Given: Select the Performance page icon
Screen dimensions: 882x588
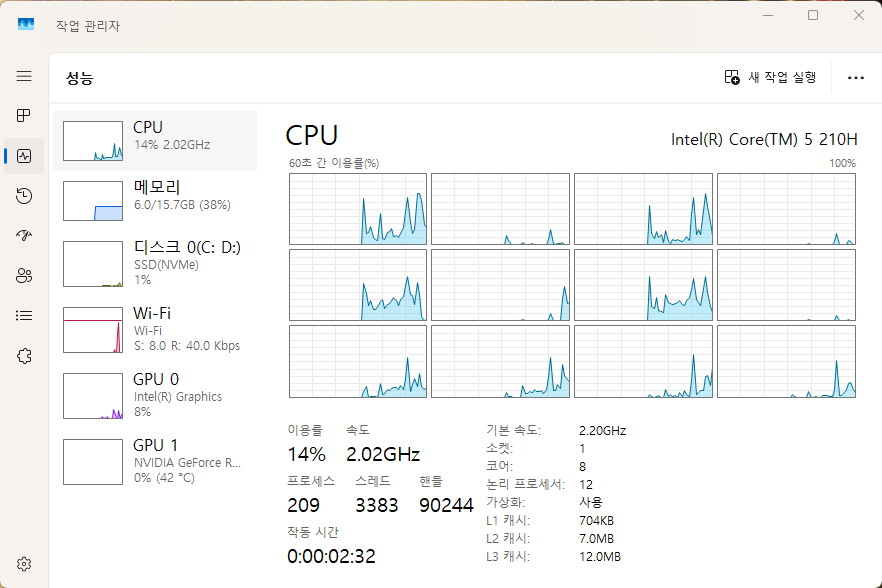Looking at the screenshot, I should pyautogui.click(x=24, y=156).
